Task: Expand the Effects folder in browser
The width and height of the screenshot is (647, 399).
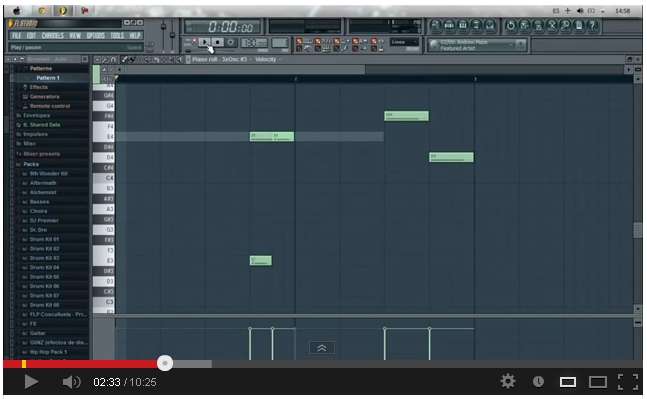Action: 39,87
